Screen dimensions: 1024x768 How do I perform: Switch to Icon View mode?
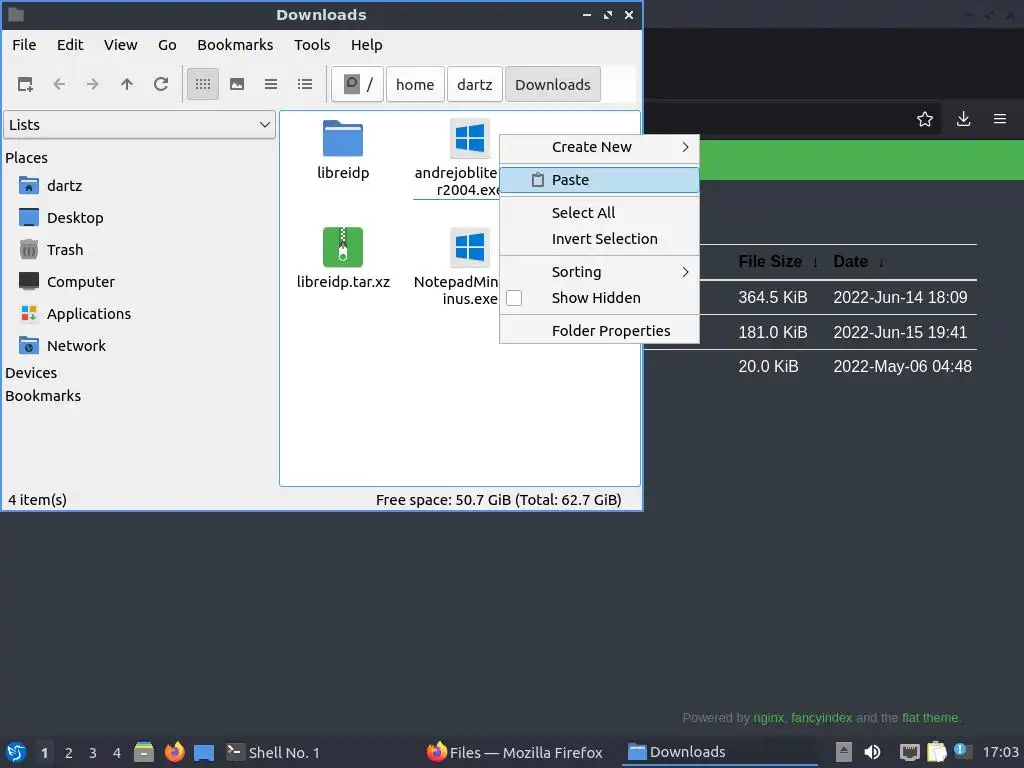coord(203,84)
